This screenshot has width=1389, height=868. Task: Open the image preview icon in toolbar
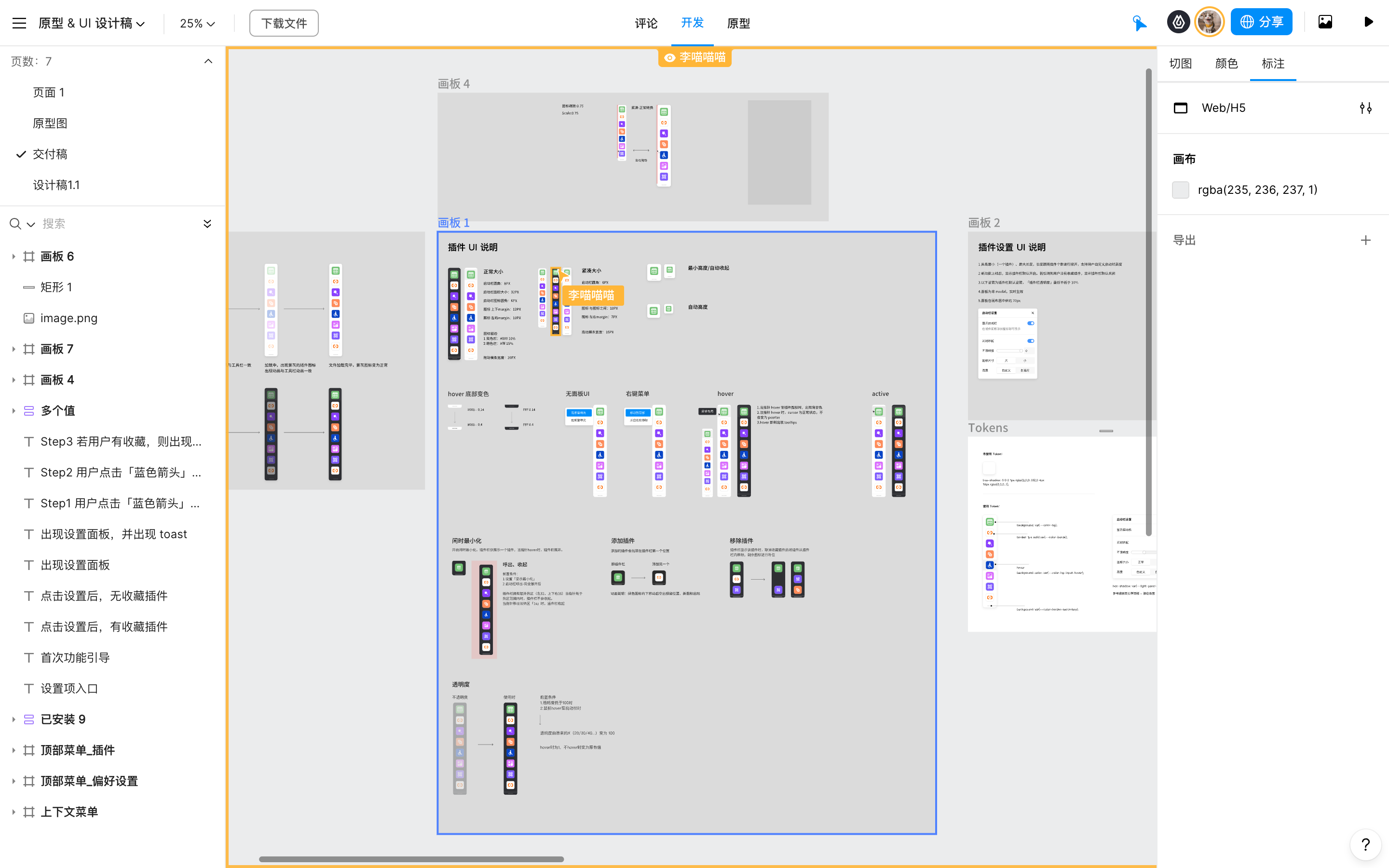pos(1325,22)
